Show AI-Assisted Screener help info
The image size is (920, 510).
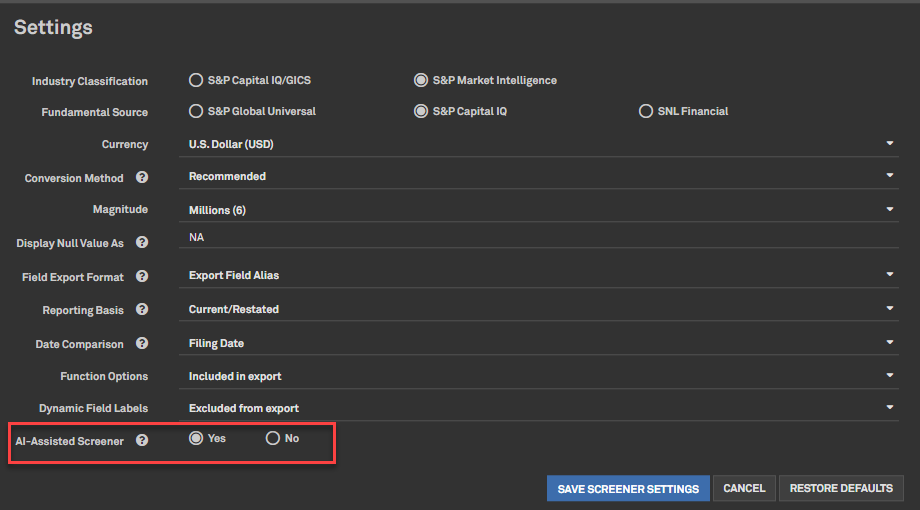pos(142,440)
